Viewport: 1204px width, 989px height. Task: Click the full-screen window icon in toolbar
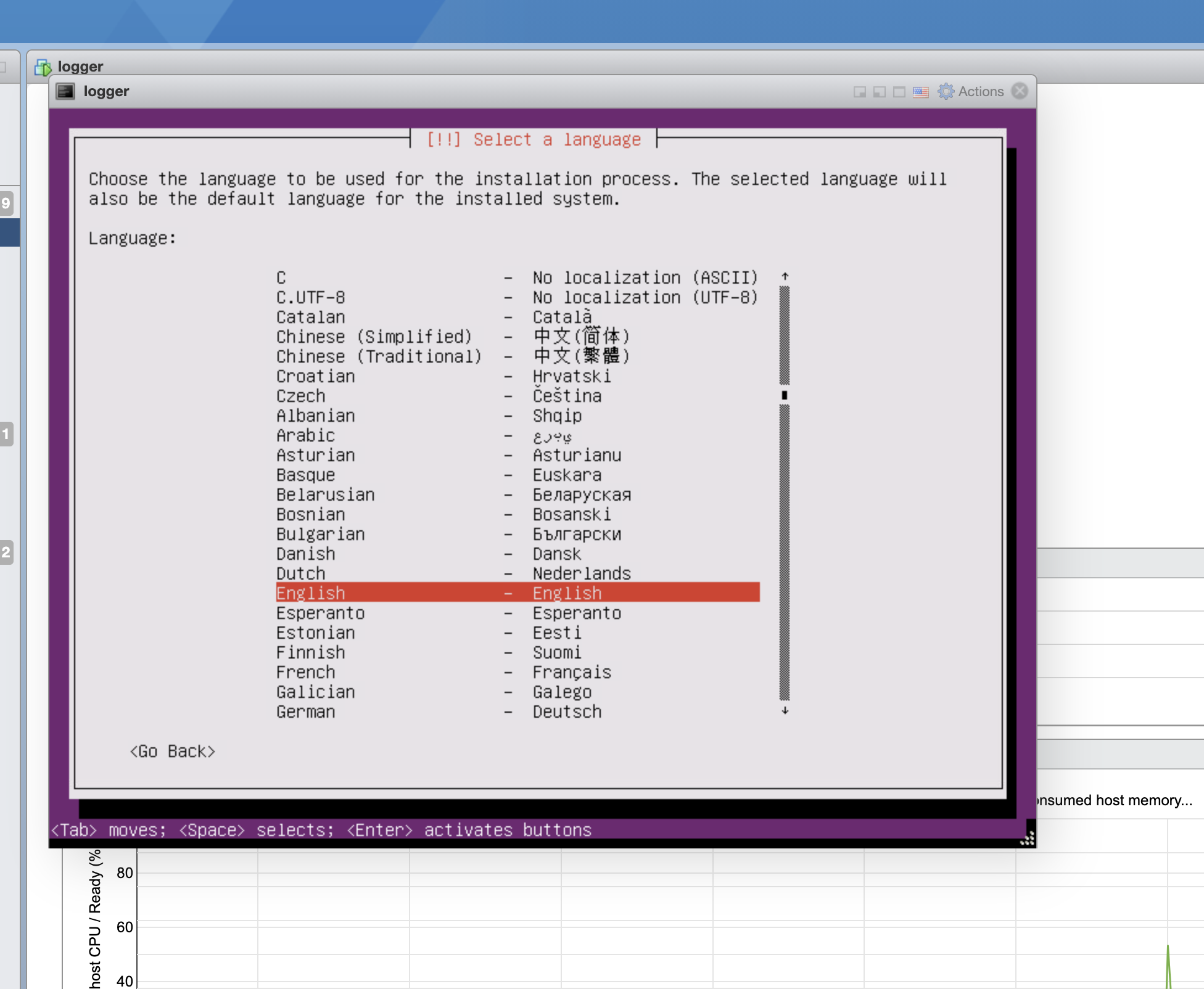point(898,91)
